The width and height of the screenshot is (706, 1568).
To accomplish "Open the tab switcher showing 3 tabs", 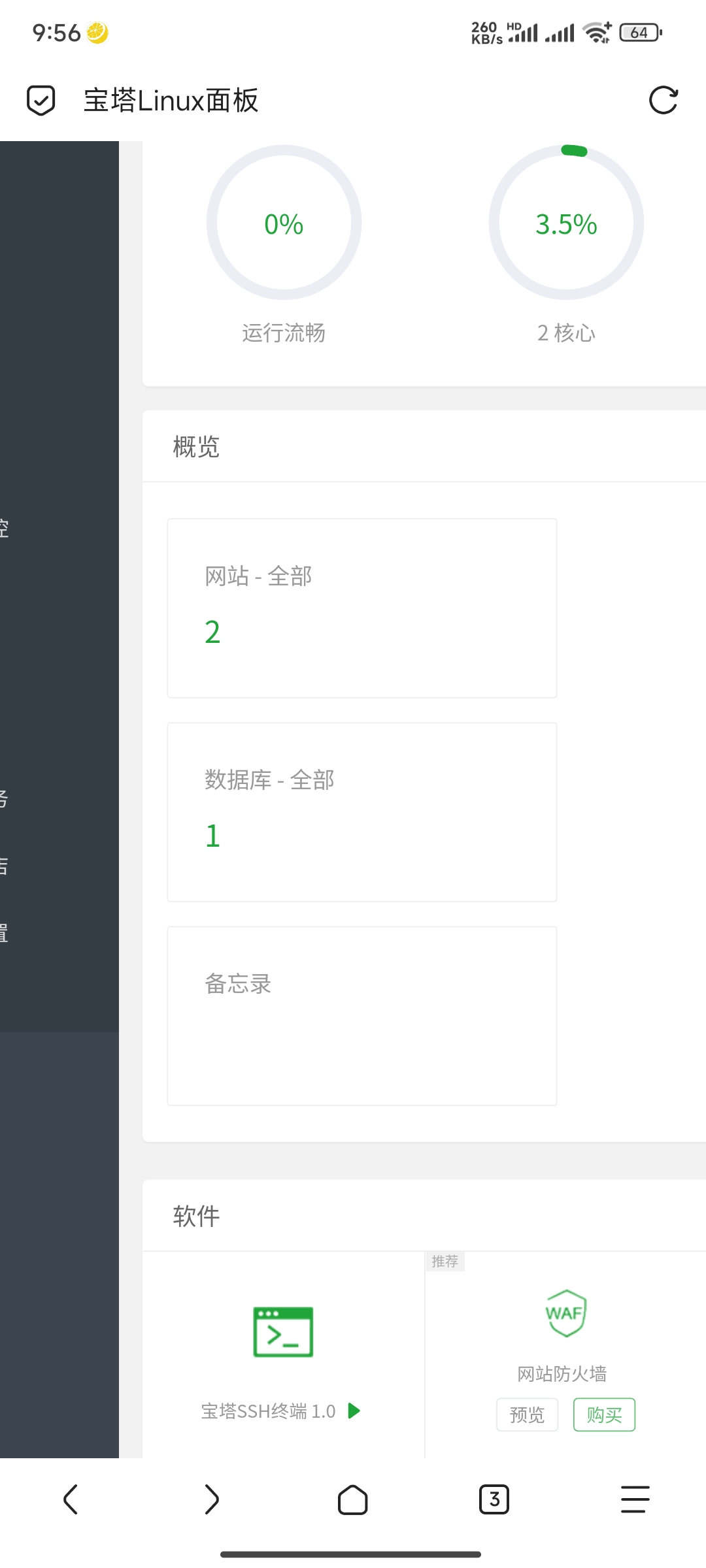I will tap(494, 1499).
